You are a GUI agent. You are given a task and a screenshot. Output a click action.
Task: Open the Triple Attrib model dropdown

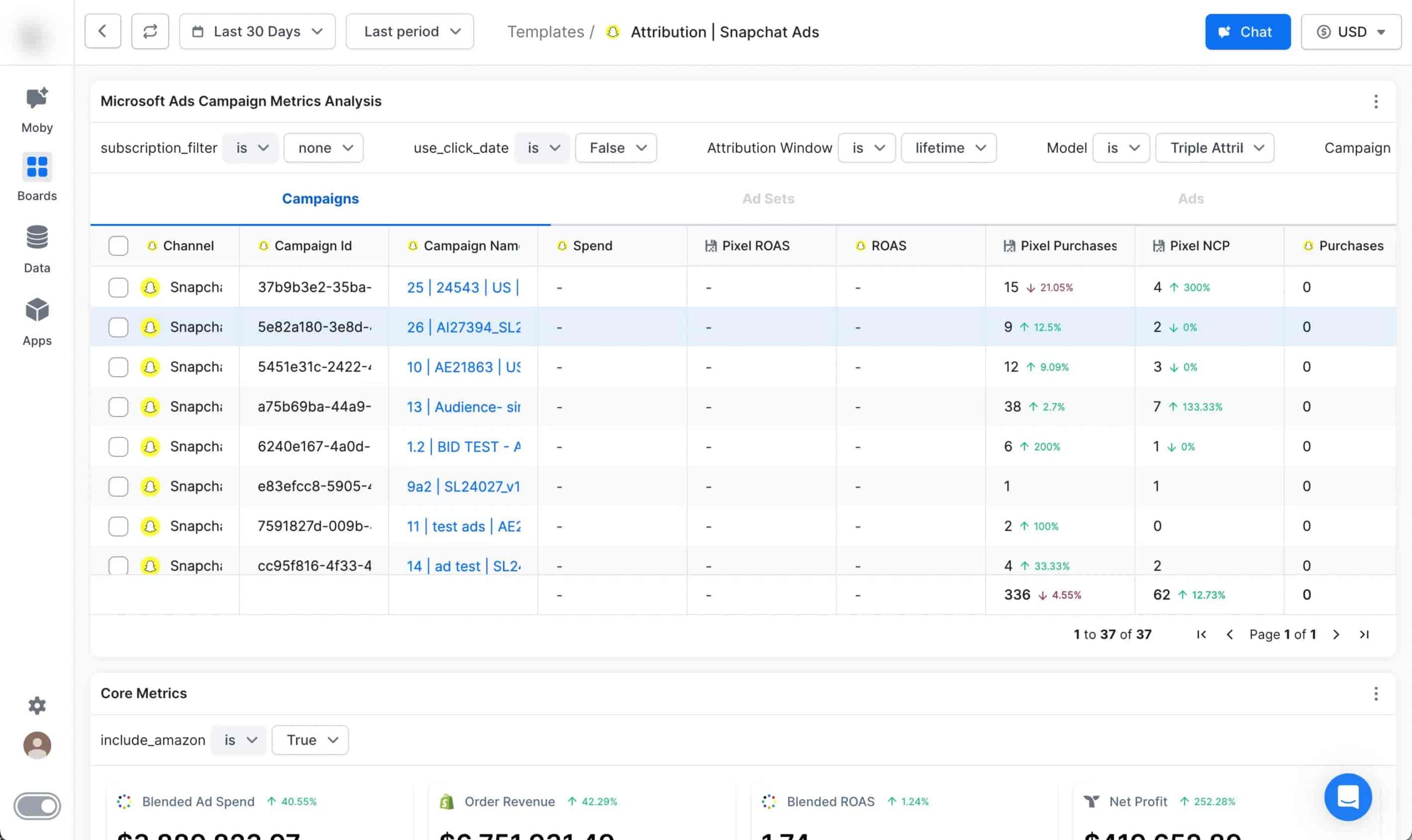pos(1214,148)
